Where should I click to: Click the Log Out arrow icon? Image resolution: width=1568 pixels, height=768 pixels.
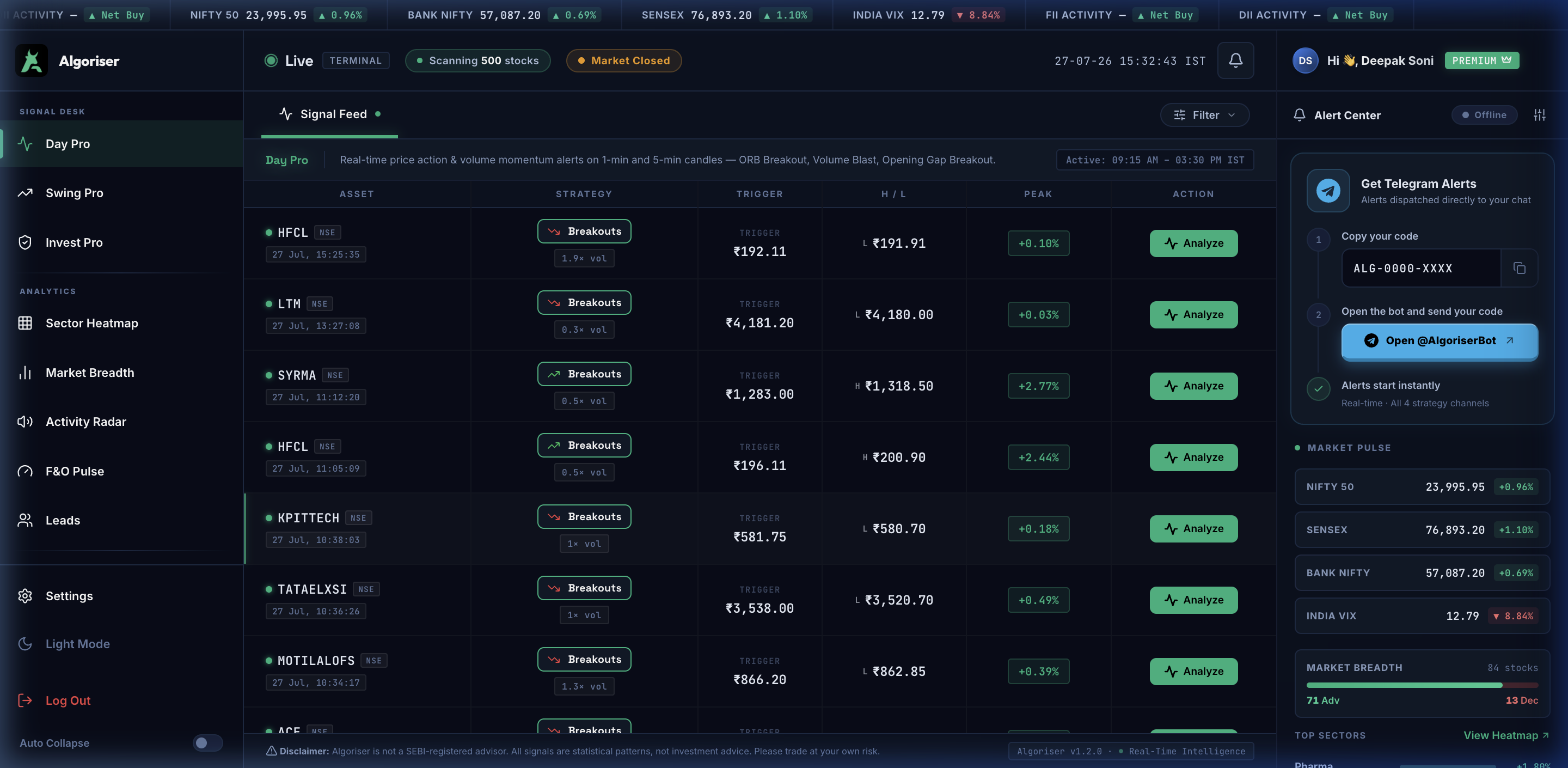click(25, 700)
